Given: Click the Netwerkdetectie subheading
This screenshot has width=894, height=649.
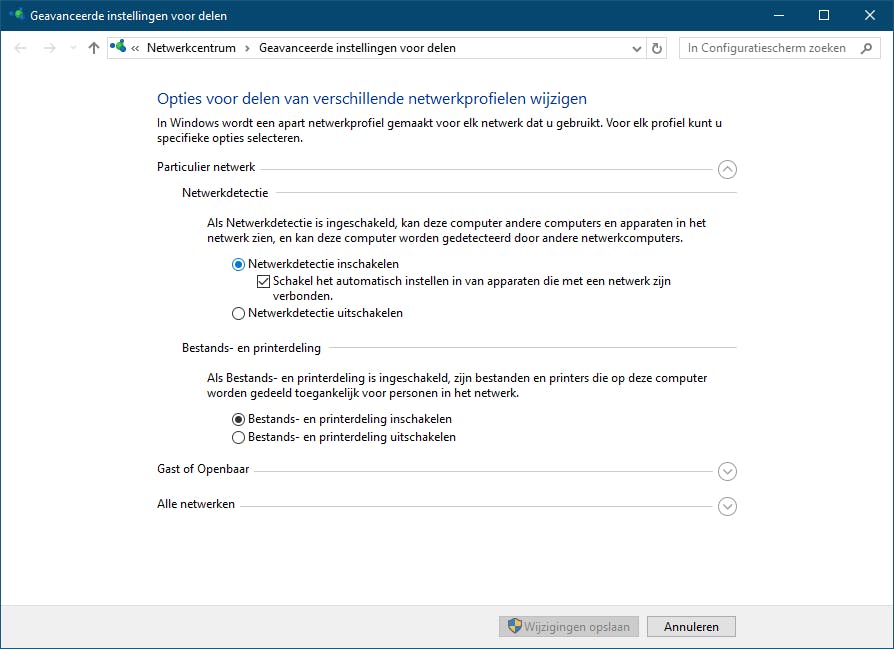Looking at the screenshot, I should tap(225, 193).
